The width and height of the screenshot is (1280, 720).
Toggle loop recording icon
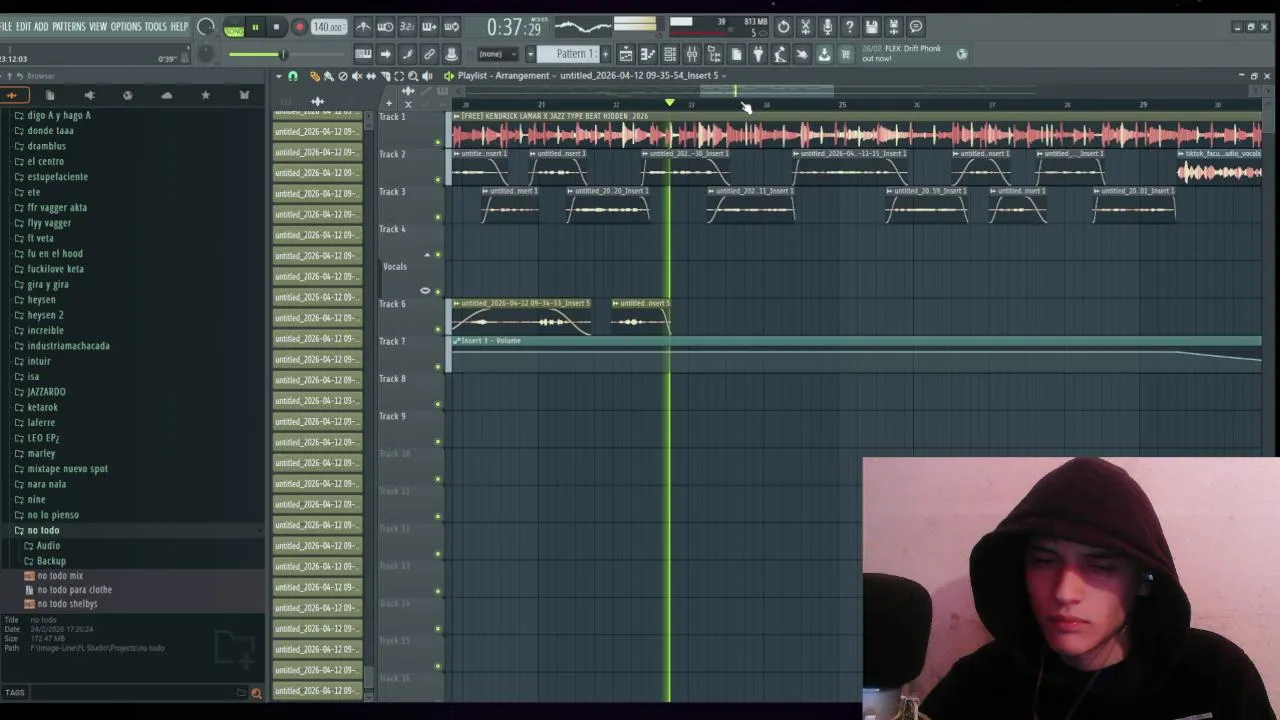tap(451, 27)
